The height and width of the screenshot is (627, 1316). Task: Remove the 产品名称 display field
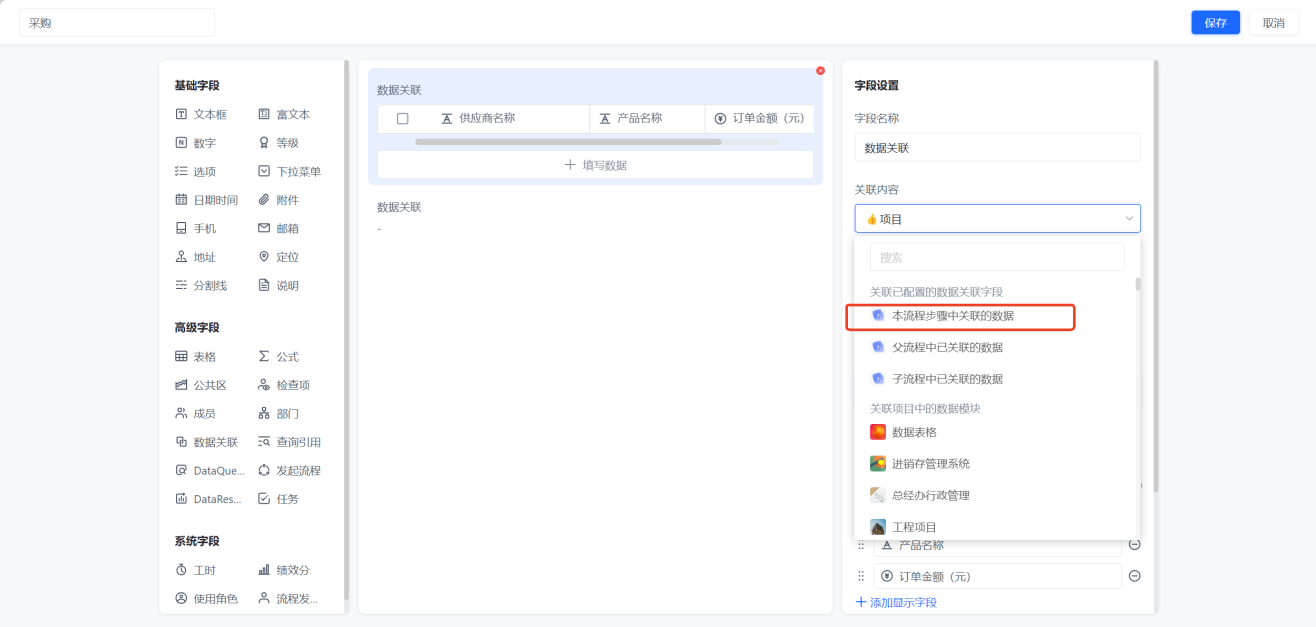click(1135, 544)
